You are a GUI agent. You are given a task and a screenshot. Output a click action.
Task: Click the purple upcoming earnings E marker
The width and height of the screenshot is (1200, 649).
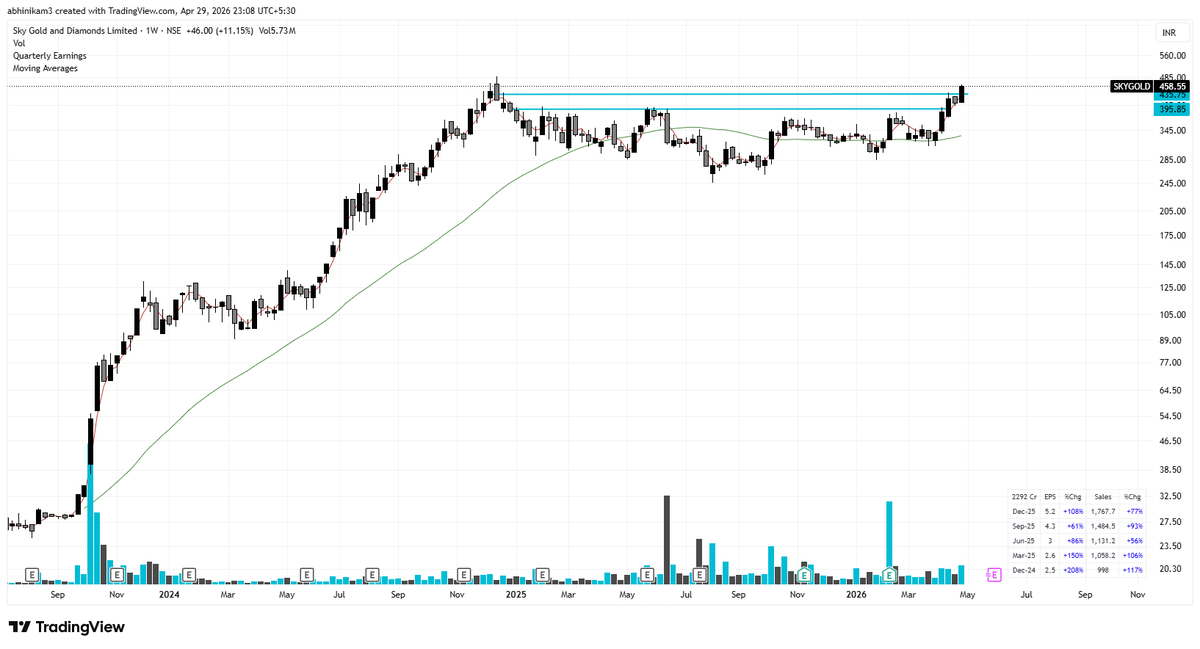[994, 575]
